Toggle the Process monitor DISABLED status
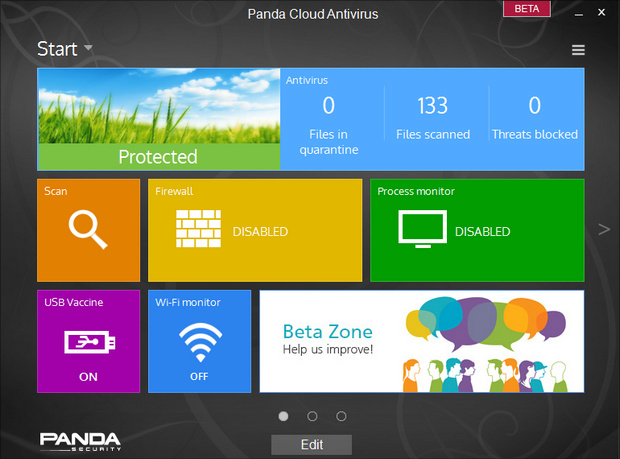620x459 pixels. tap(482, 232)
